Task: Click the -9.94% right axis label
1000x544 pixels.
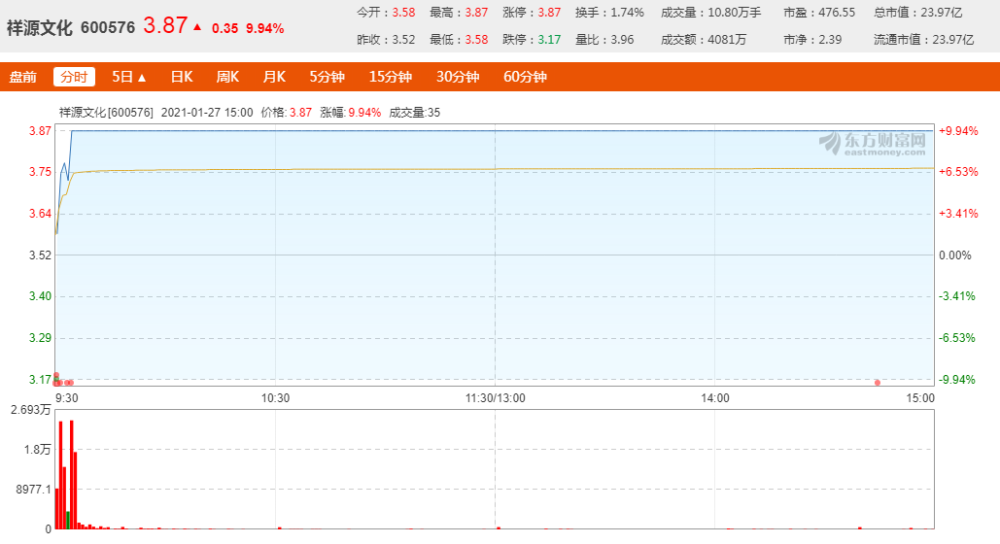Action: click(x=958, y=379)
